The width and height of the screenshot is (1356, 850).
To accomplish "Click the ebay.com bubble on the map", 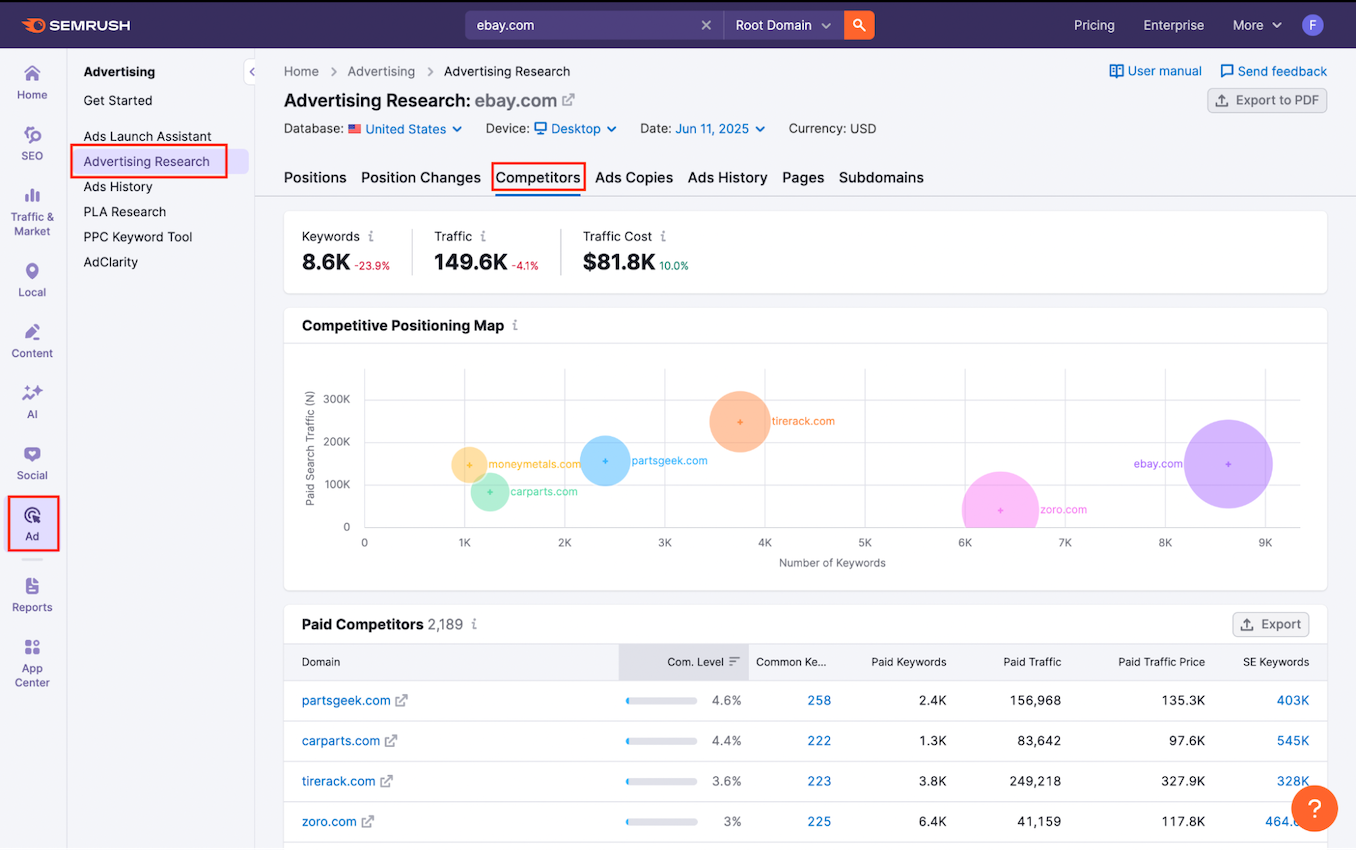I will tap(1228, 464).
